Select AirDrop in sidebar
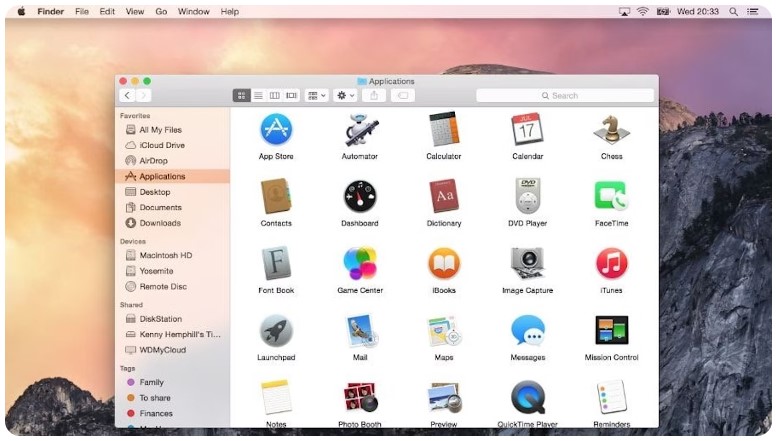 point(173,161)
